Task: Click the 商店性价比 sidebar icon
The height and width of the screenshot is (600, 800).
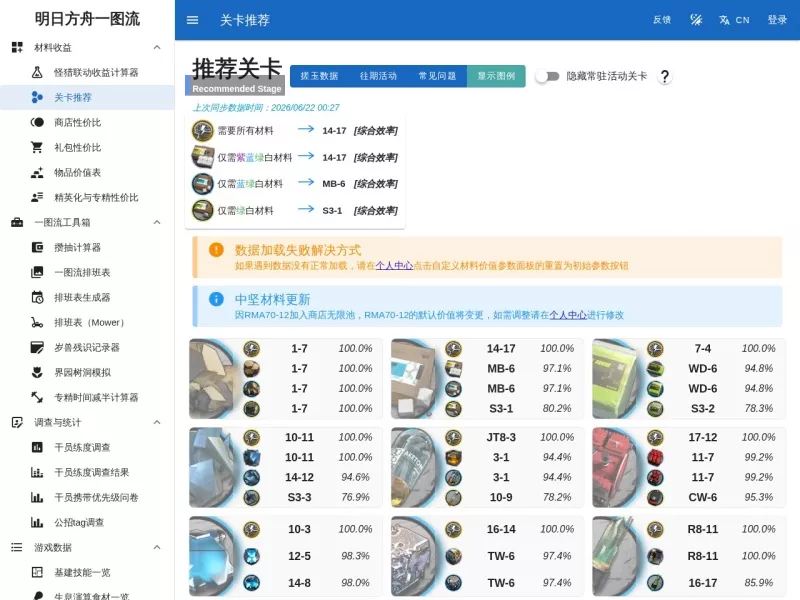Action: [37, 122]
